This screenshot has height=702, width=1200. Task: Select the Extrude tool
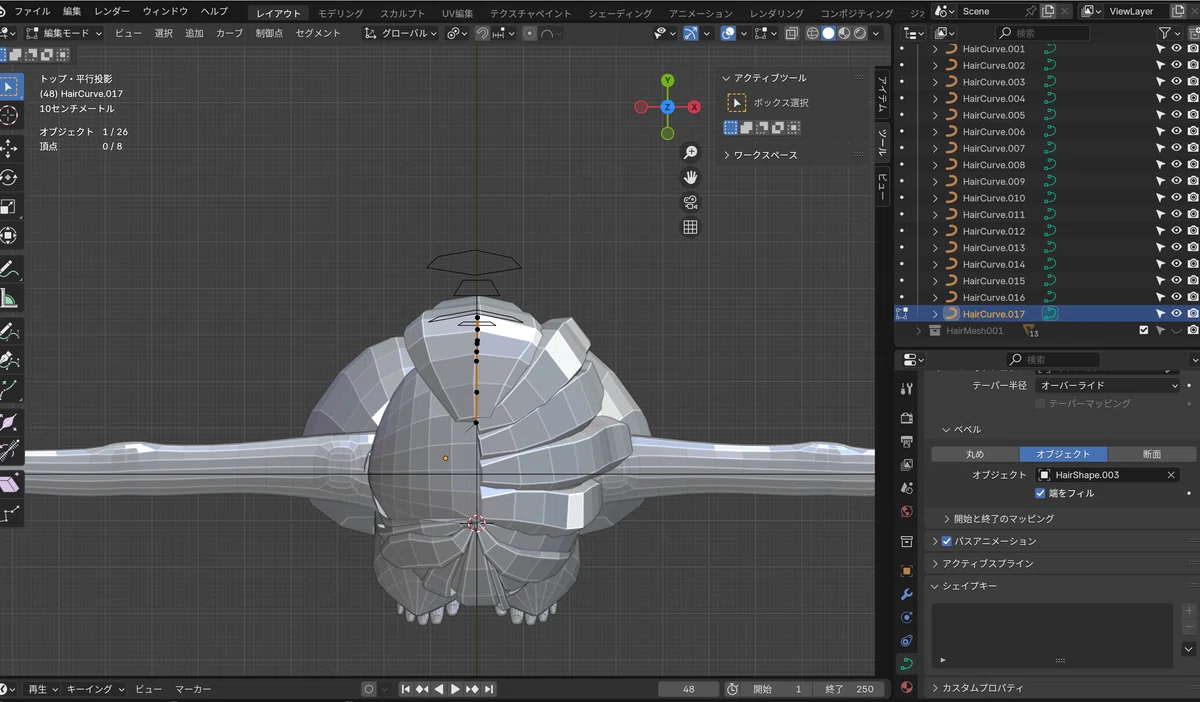[8, 389]
